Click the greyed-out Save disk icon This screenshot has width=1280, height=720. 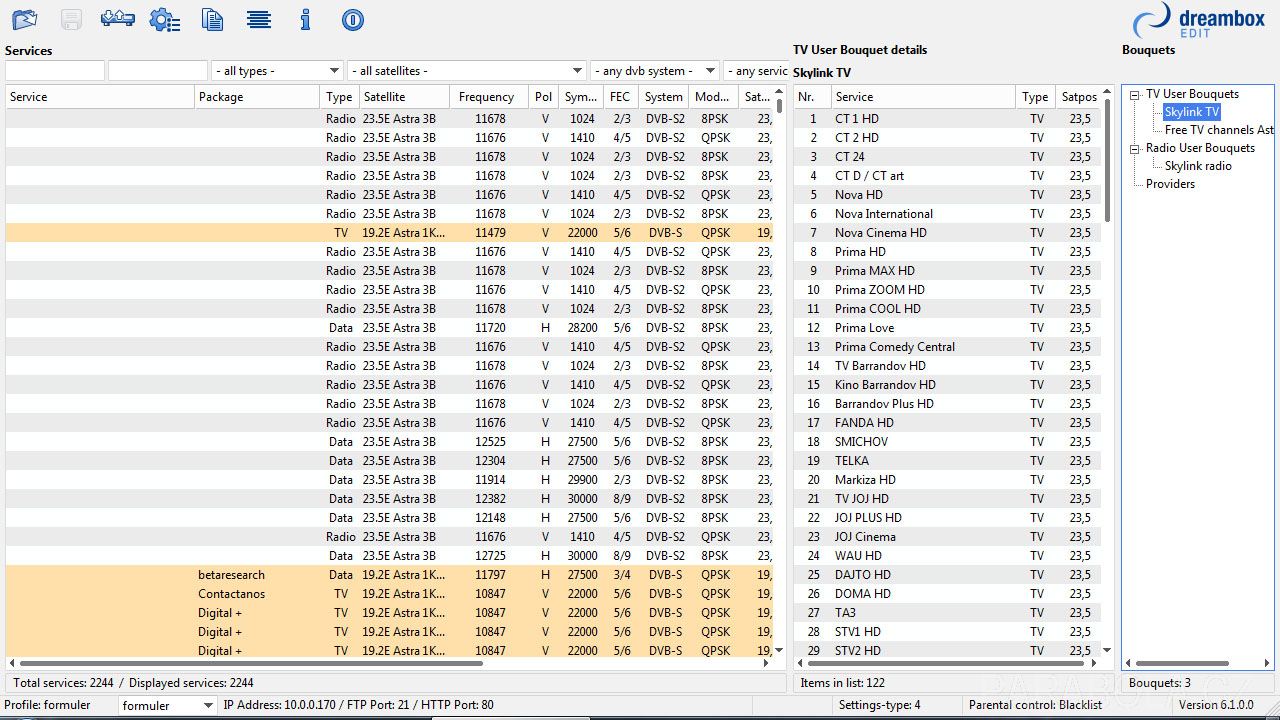click(71, 19)
